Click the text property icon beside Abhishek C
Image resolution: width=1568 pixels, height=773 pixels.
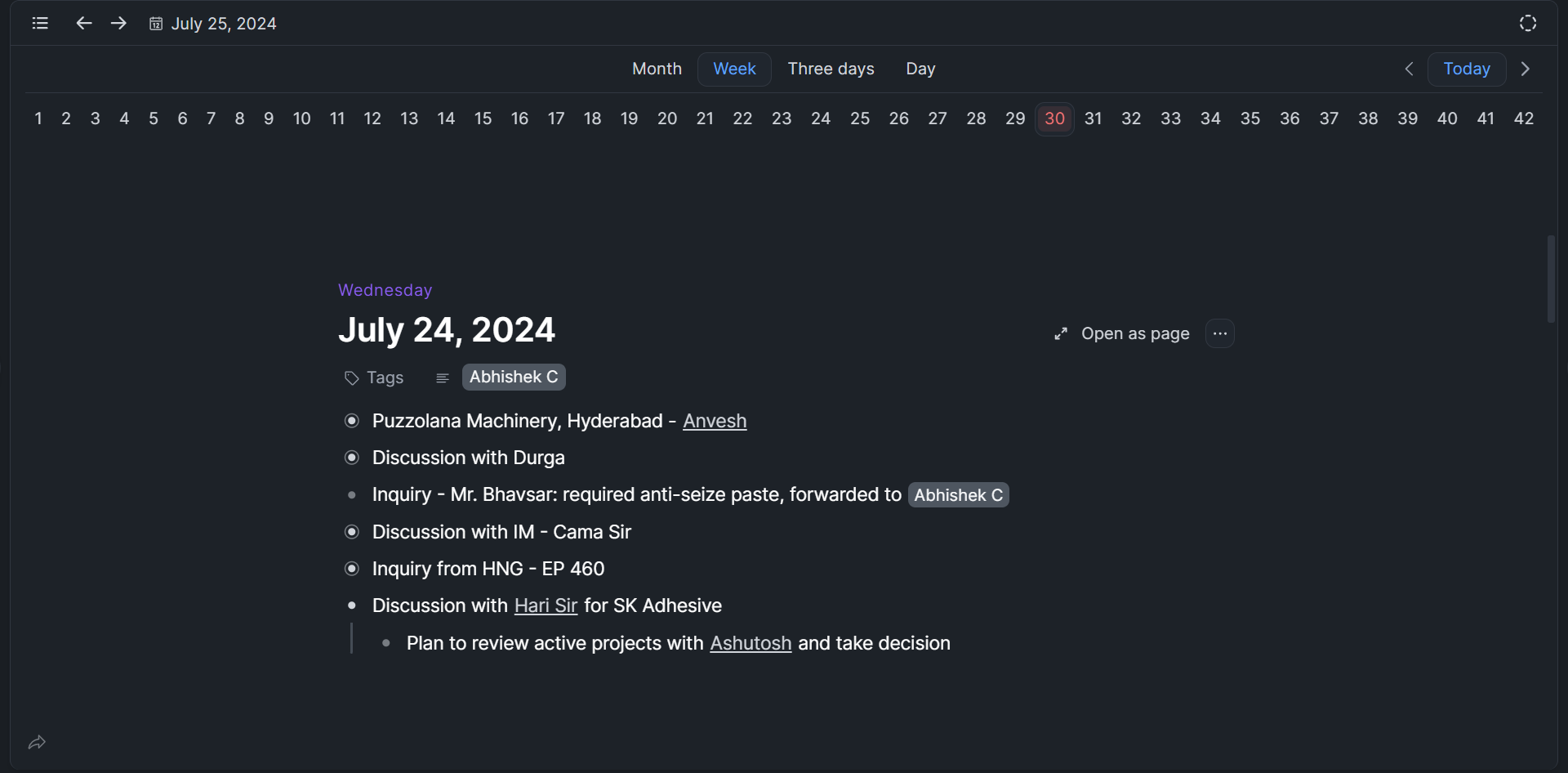[443, 378]
